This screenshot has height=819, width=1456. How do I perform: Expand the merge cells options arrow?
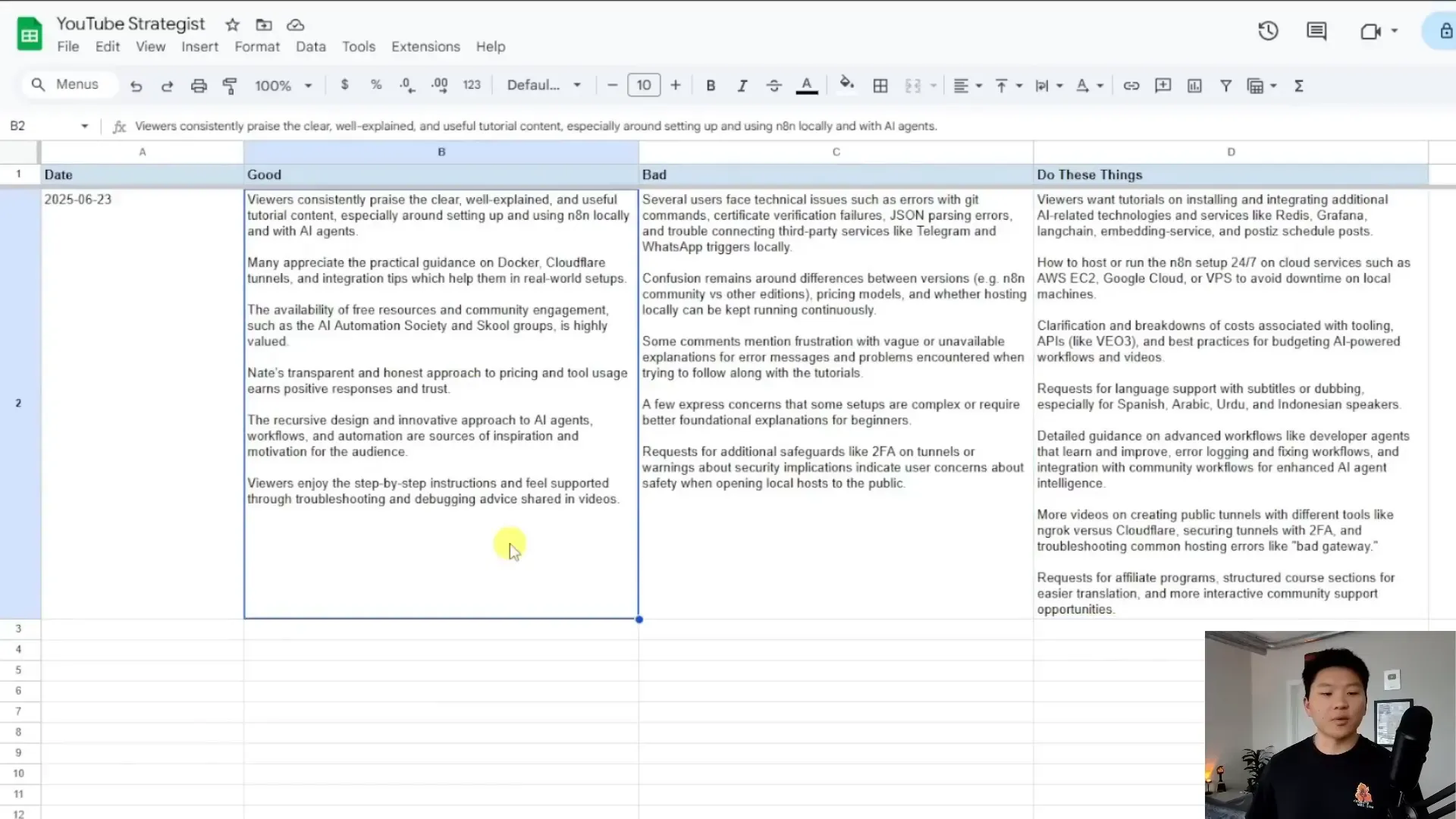coord(934,86)
